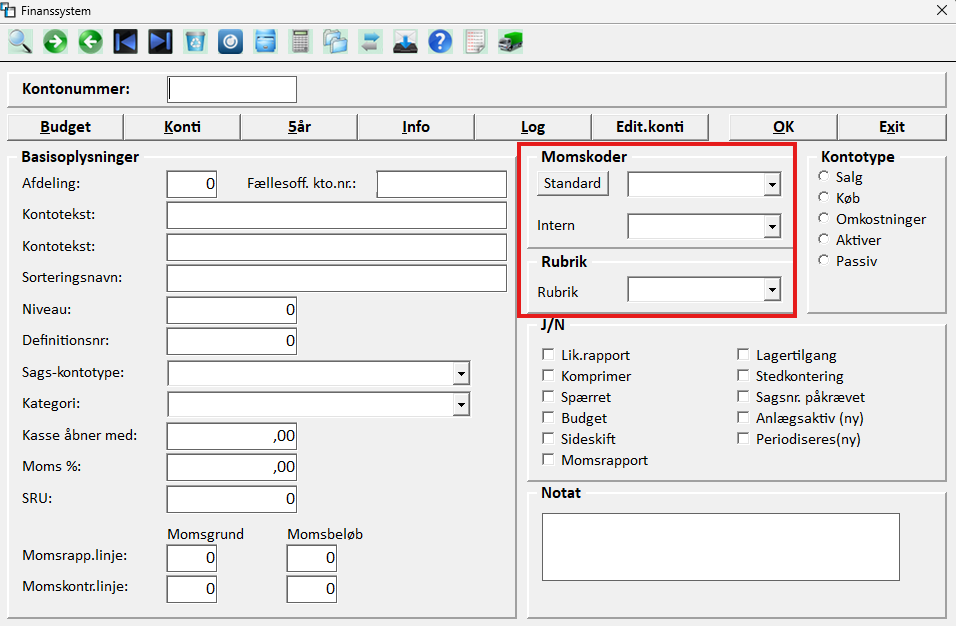Click the second Kontotekst field
Viewport: 956px width, 626px height.
tap(337, 247)
